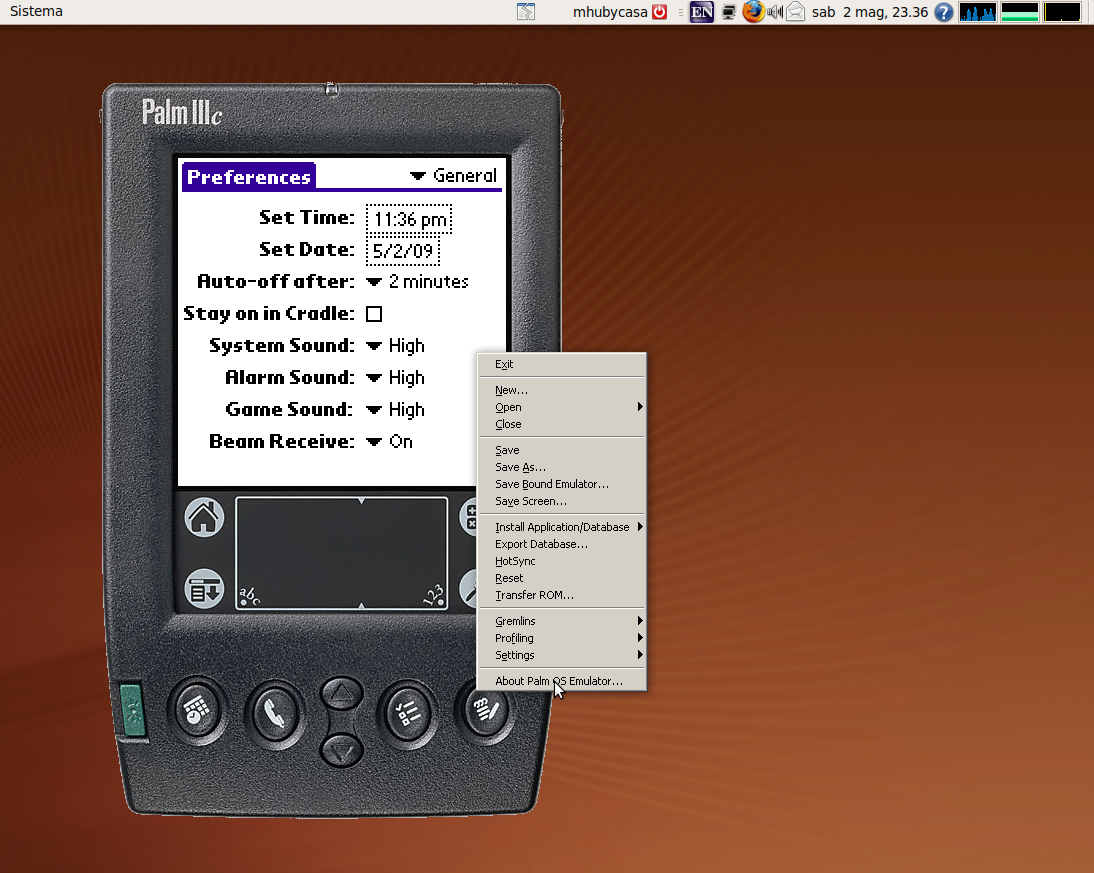This screenshot has width=1094, height=873.
Task: Open the Beam Receive dropdown
Action: tap(390, 442)
